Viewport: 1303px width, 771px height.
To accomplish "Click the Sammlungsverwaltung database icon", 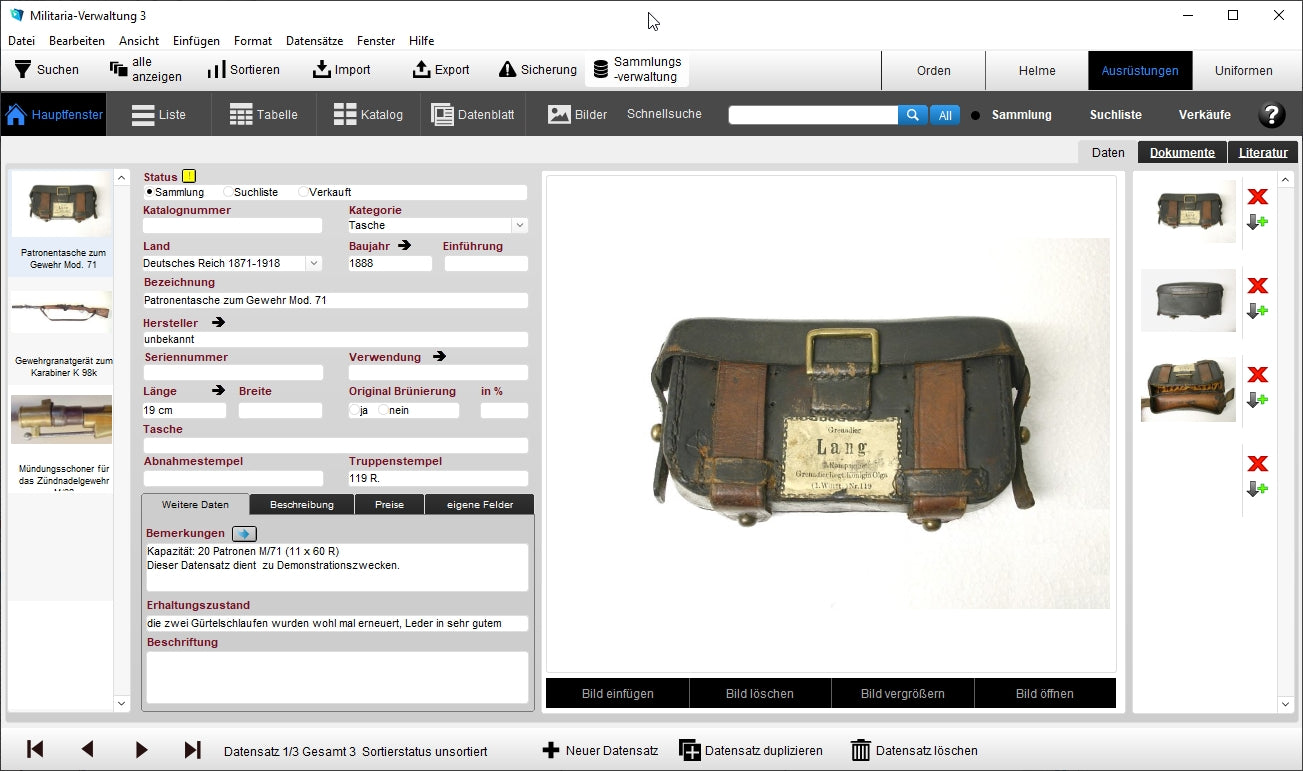I will tap(600, 70).
